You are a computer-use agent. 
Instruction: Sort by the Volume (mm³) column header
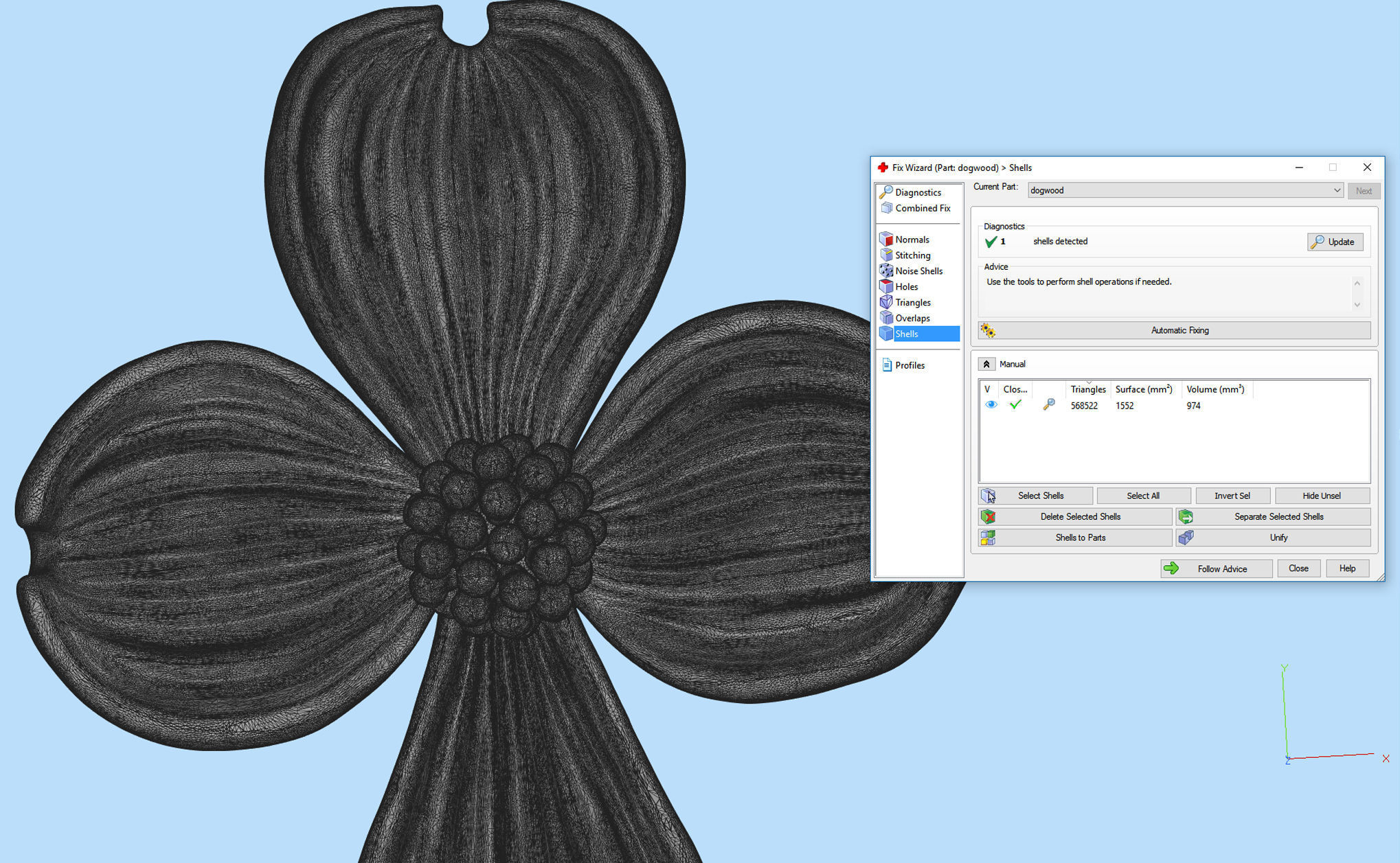(1215, 389)
